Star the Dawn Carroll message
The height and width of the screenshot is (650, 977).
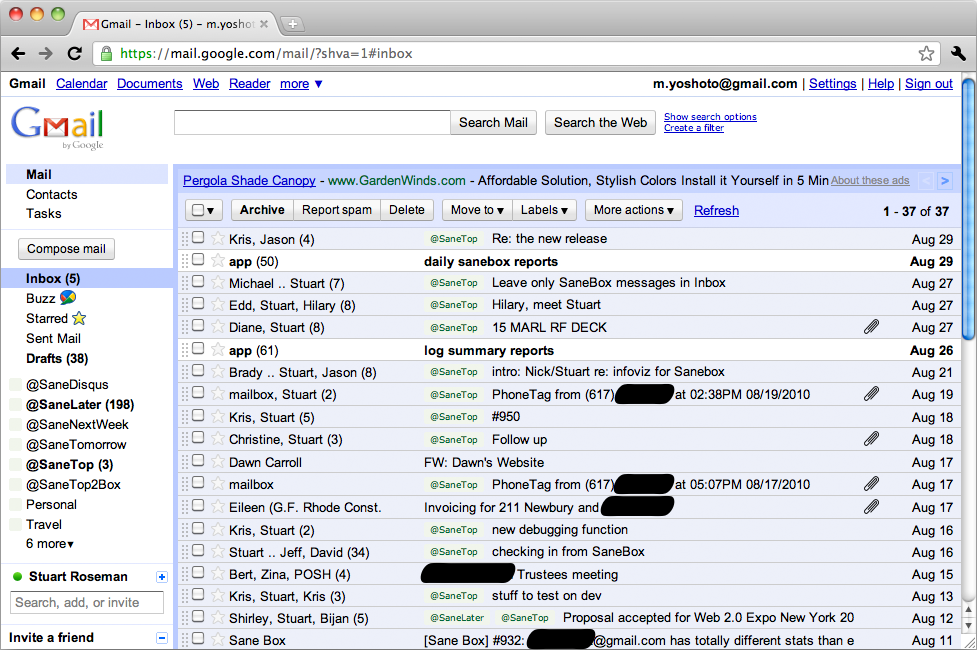pos(217,462)
